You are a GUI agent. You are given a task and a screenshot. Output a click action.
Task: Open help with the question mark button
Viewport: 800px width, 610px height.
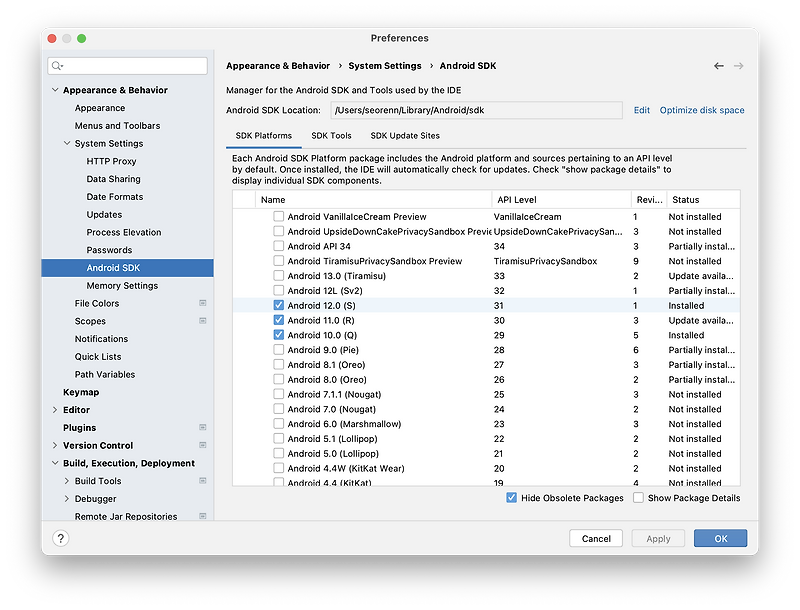pos(61,538)
